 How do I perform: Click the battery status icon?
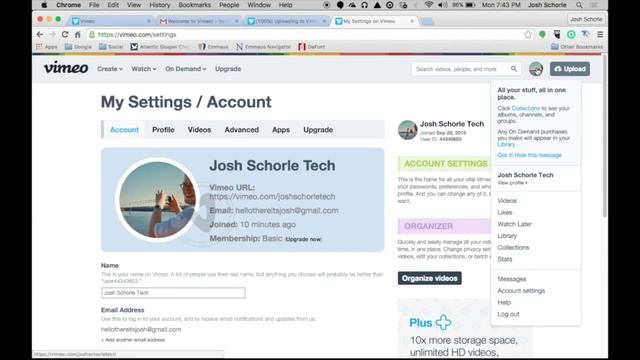[x=471, y=5]
